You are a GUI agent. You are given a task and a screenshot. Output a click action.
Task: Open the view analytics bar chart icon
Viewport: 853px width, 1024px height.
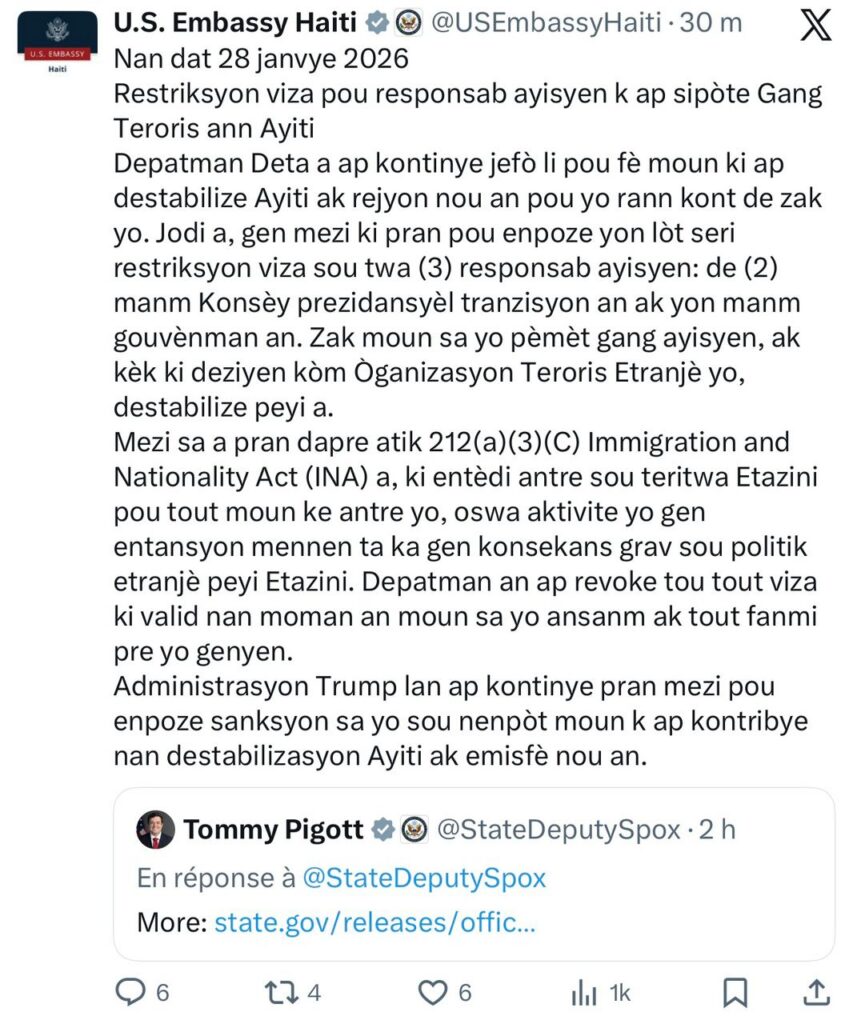[x=583, y=991]
